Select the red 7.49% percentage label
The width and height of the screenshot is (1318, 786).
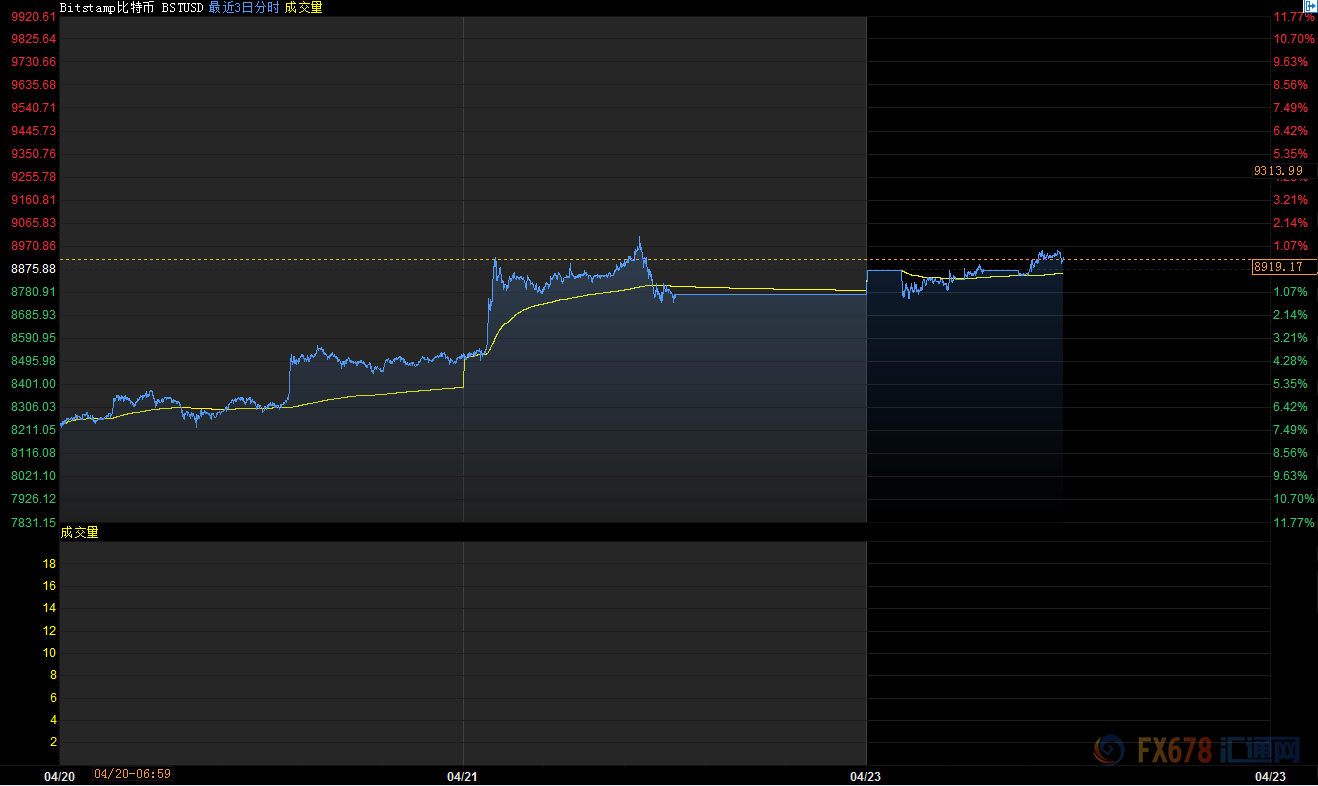[1291, 108]
